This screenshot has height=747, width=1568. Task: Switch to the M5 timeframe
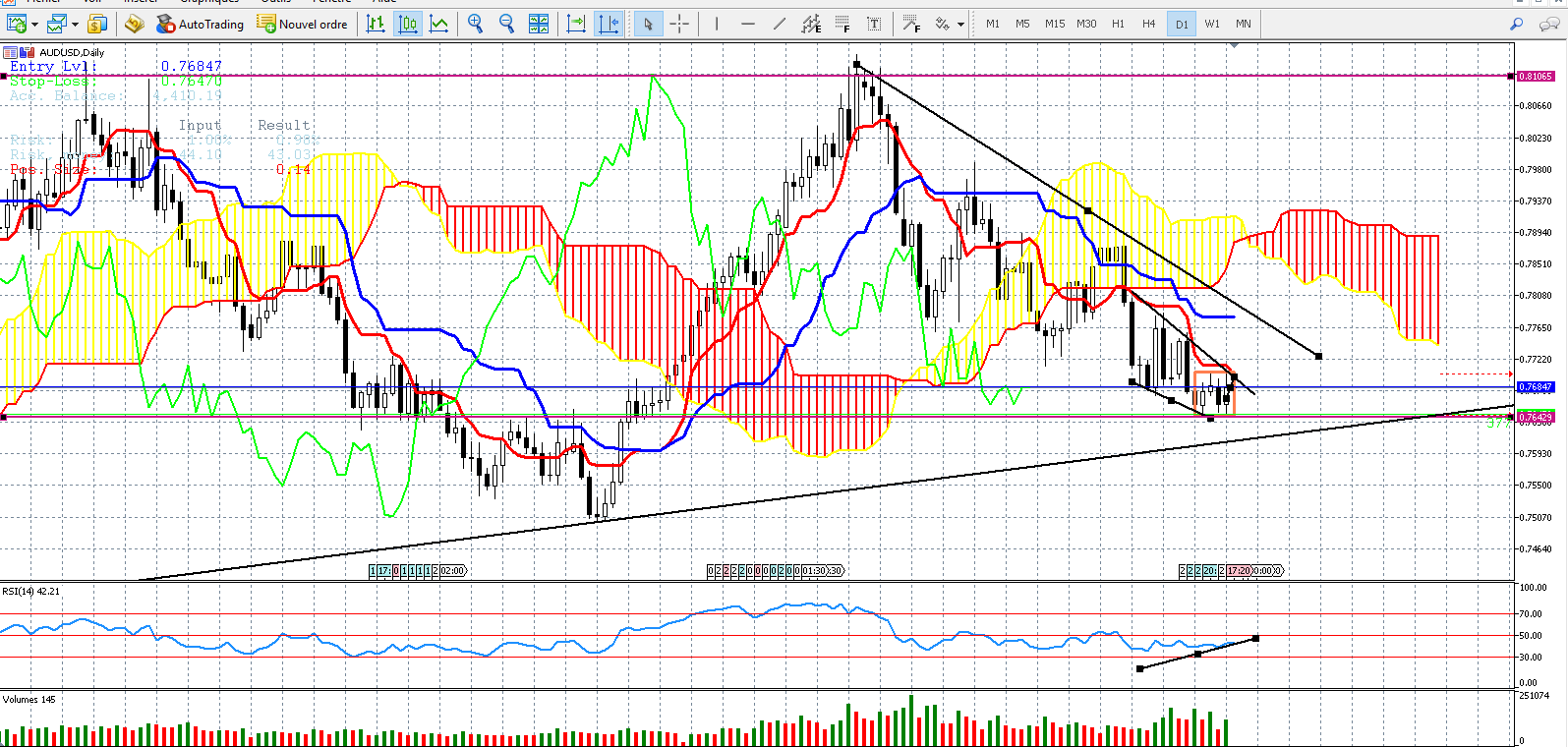1023,24
